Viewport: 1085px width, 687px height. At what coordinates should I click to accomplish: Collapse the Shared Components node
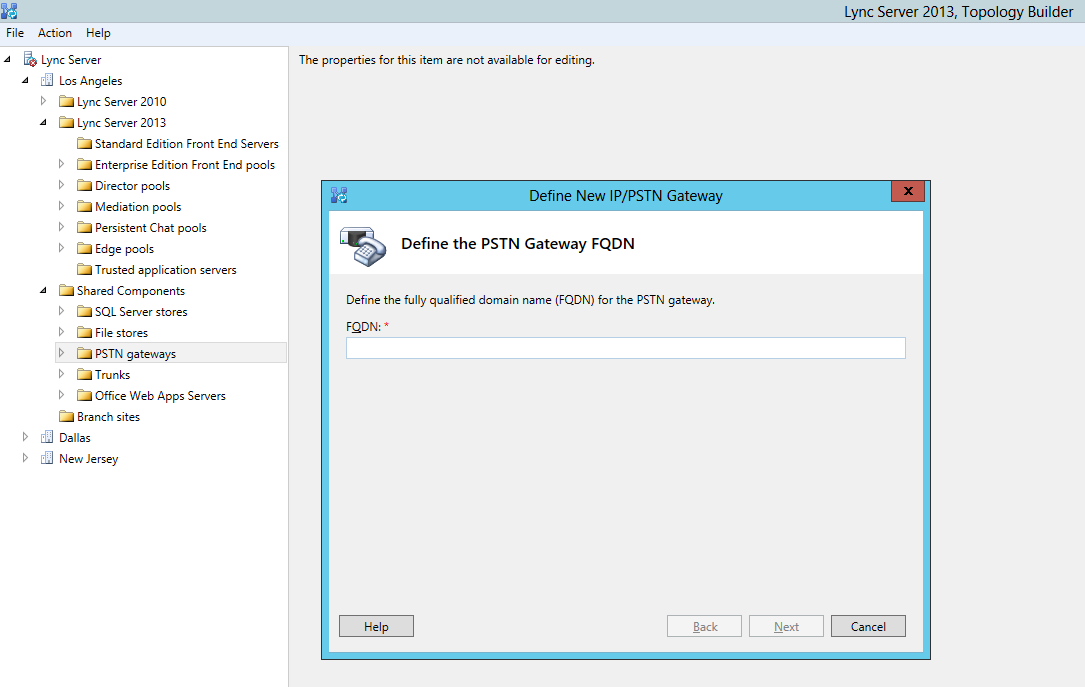[43, 291]
